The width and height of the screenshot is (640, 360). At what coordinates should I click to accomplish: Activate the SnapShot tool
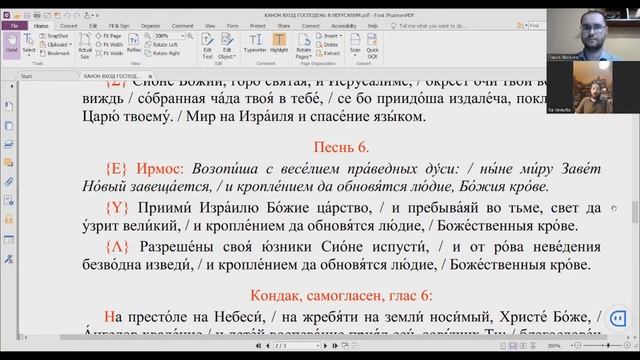click(54, 36)
